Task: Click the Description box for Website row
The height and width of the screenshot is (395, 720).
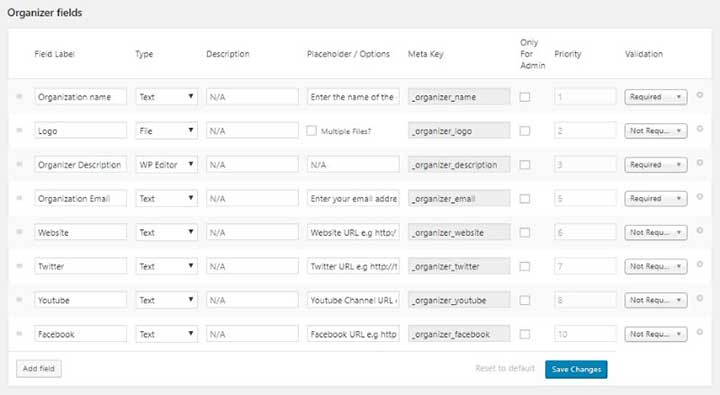Action: 252,232
